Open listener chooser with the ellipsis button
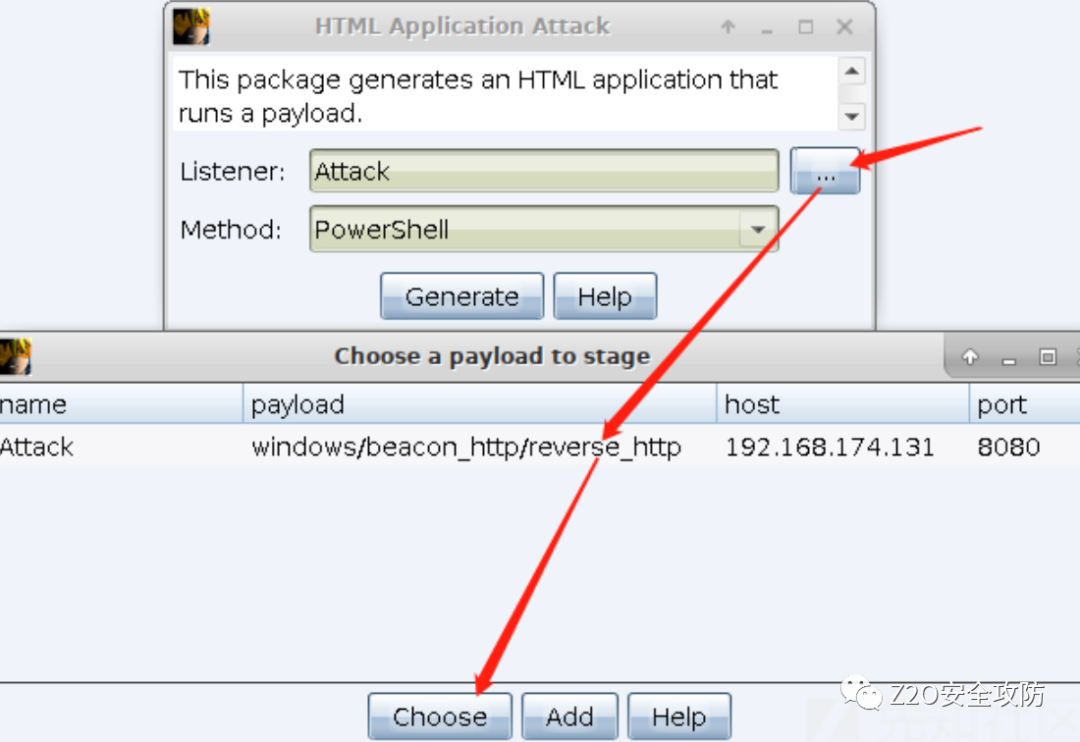1080x742 pixels. [x=825, y=170]
